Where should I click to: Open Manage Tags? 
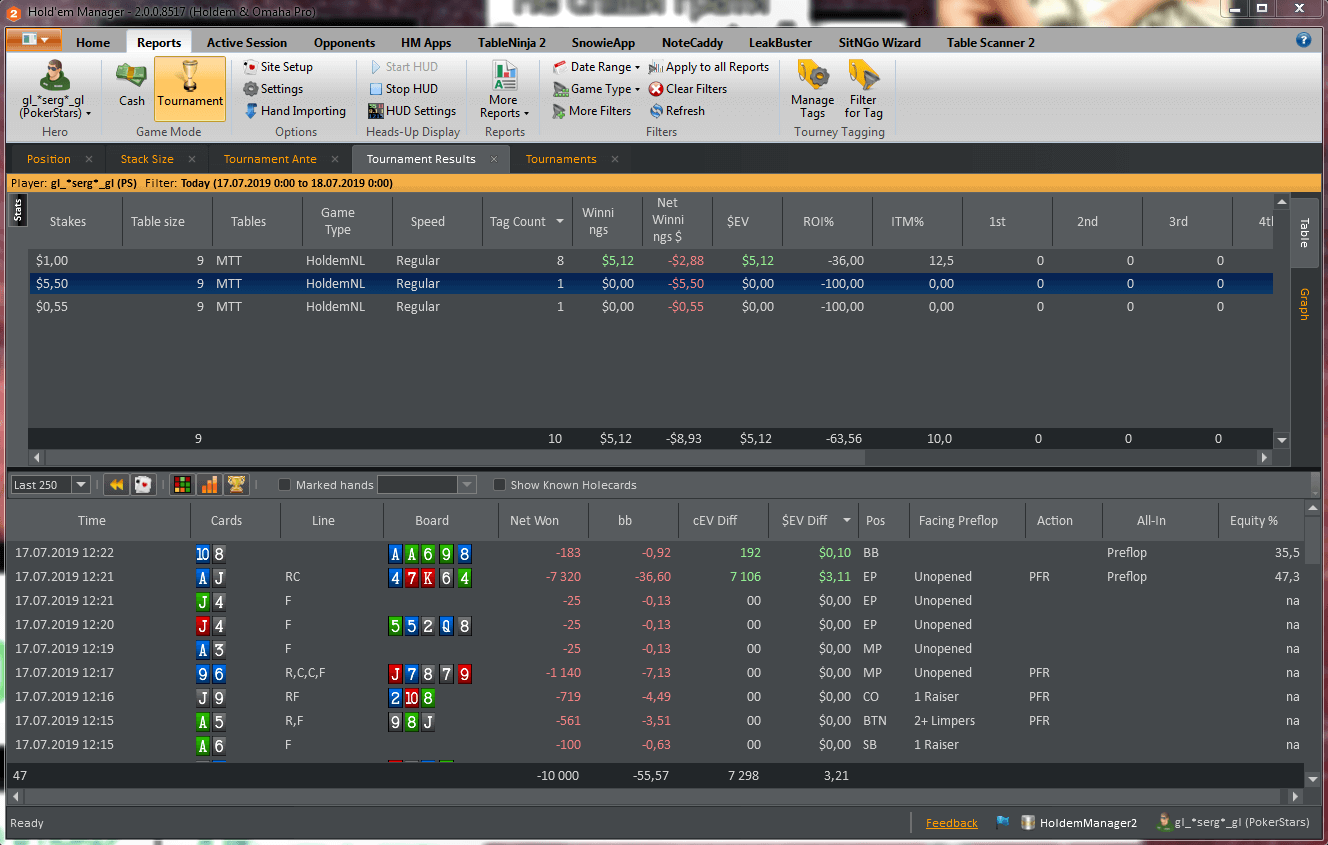tap(812, 90)
